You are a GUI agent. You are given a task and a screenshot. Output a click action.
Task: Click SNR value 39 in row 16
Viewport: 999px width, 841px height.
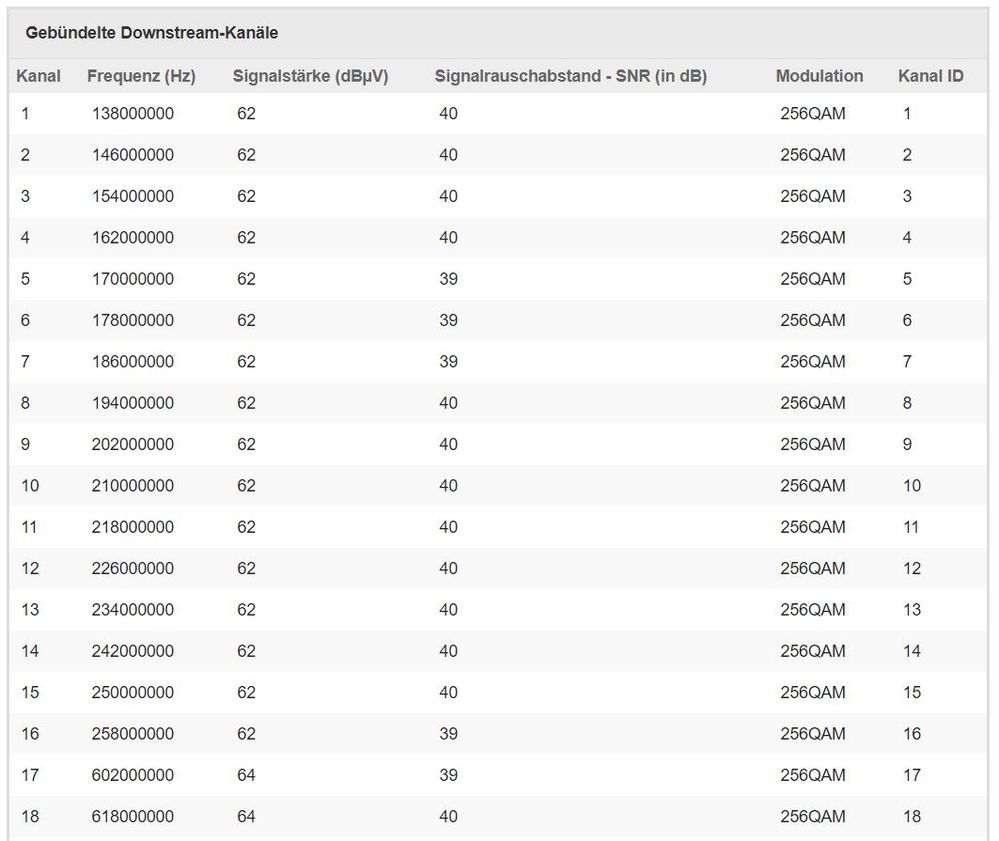(x=449, y=734)
